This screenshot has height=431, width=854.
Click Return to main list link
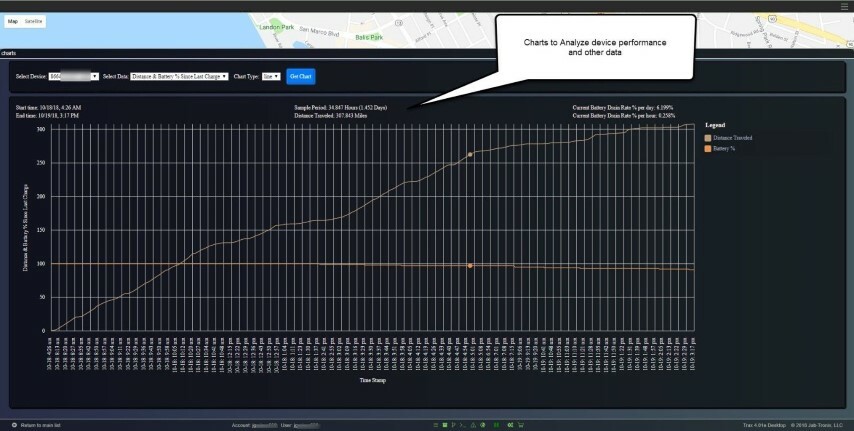tap(40, 425)
